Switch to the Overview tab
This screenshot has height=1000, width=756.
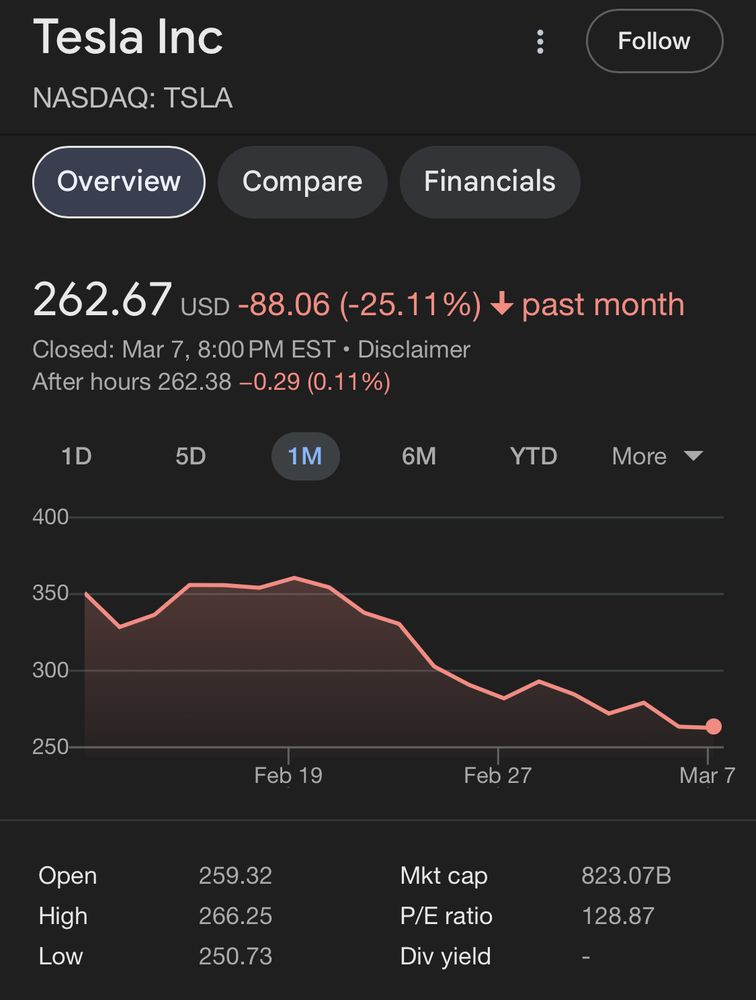point(119,182)
